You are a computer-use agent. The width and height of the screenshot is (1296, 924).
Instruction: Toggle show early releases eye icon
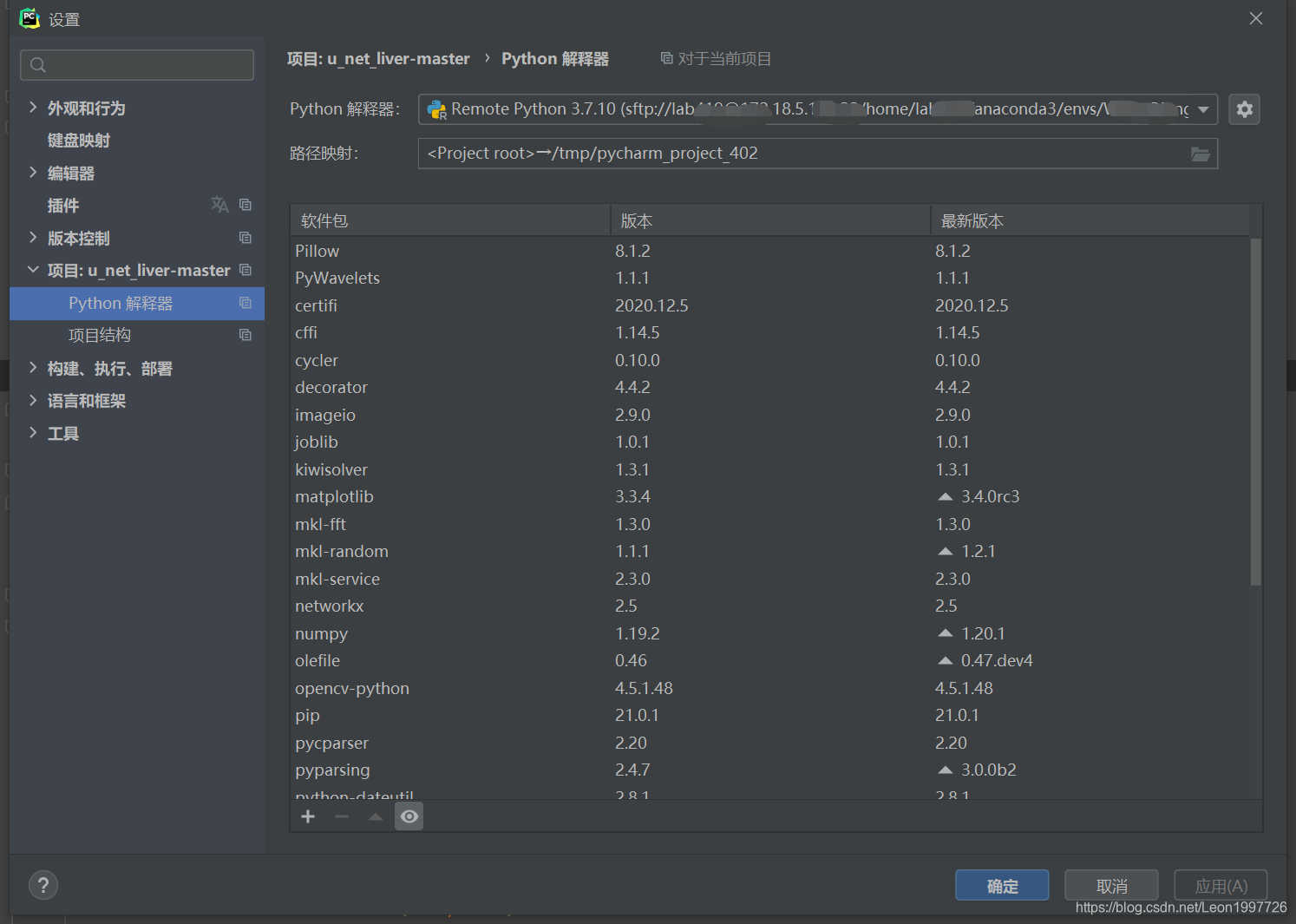click(409, 816)
